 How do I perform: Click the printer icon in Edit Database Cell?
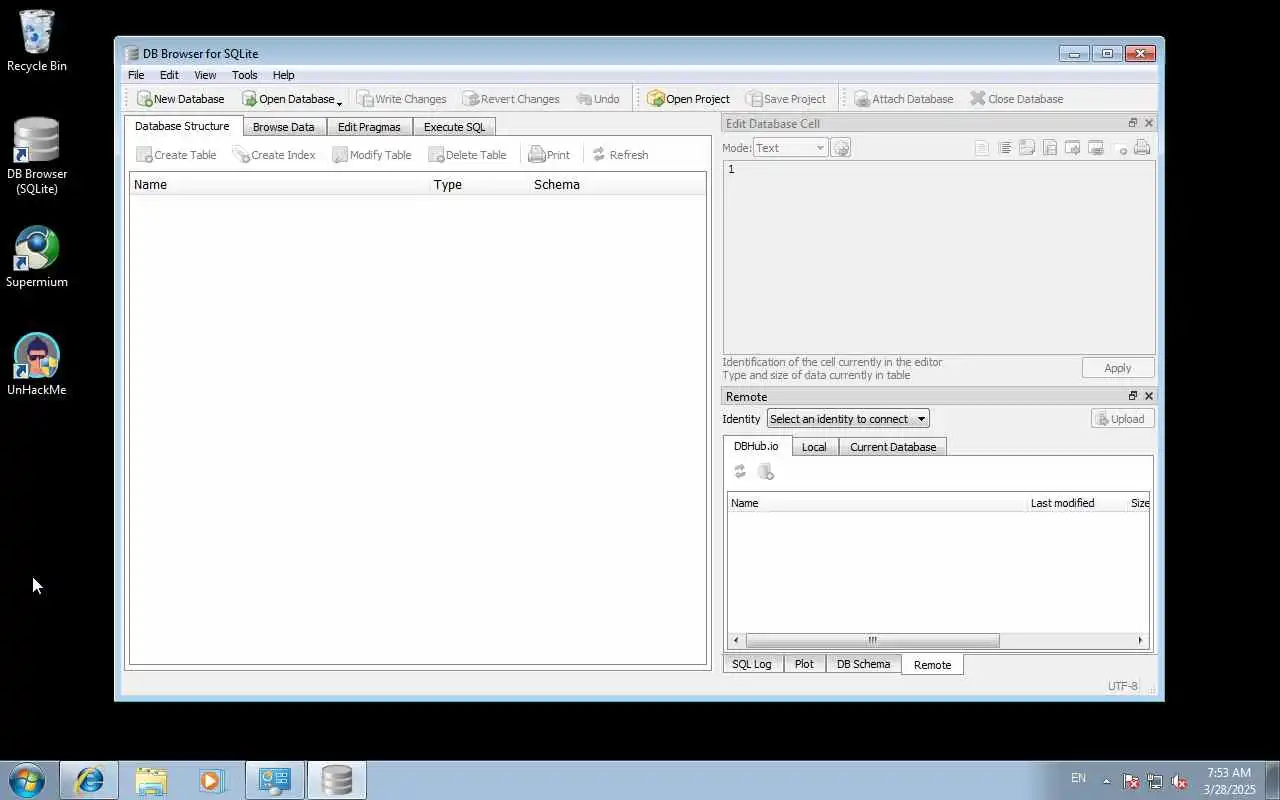click(1142, 148)
